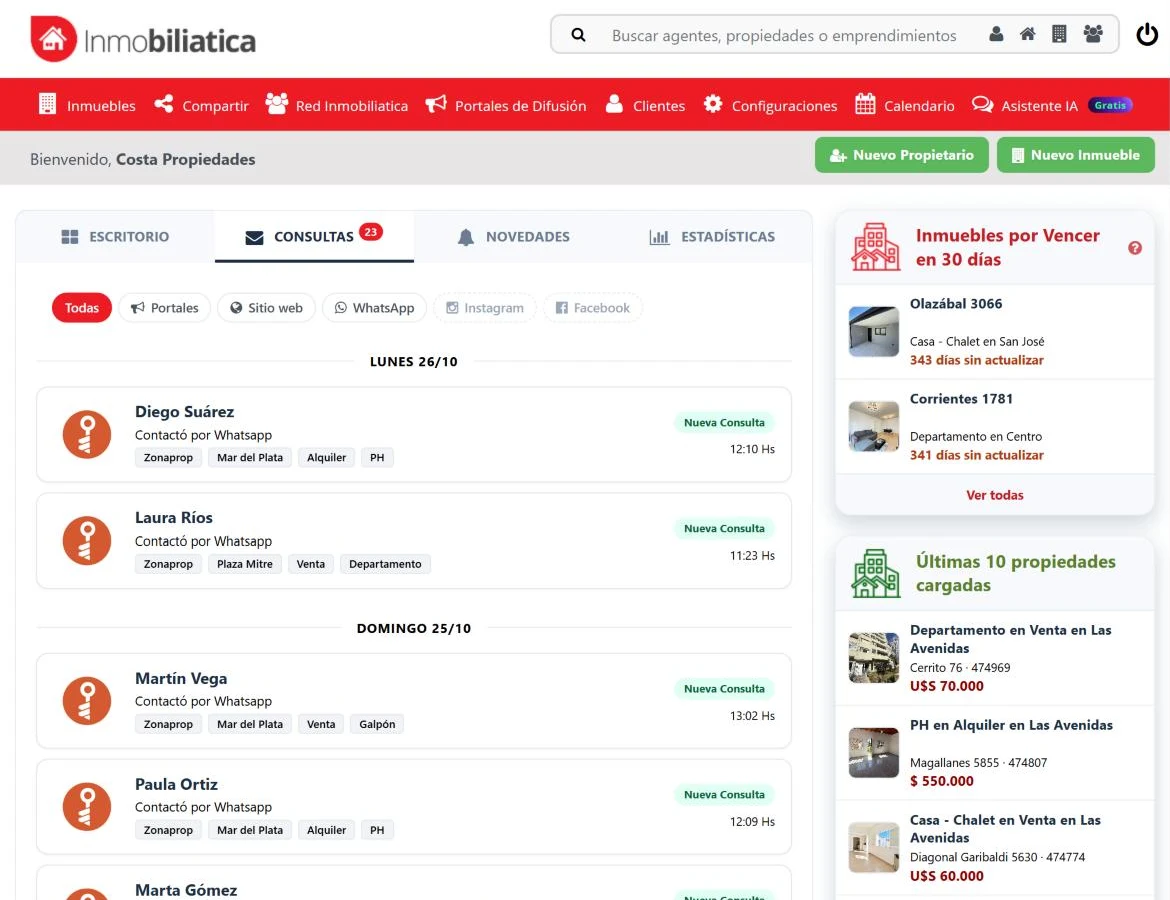Filter consultas by Sitio web
This screenshot has height=900, width=1170.
266,307
